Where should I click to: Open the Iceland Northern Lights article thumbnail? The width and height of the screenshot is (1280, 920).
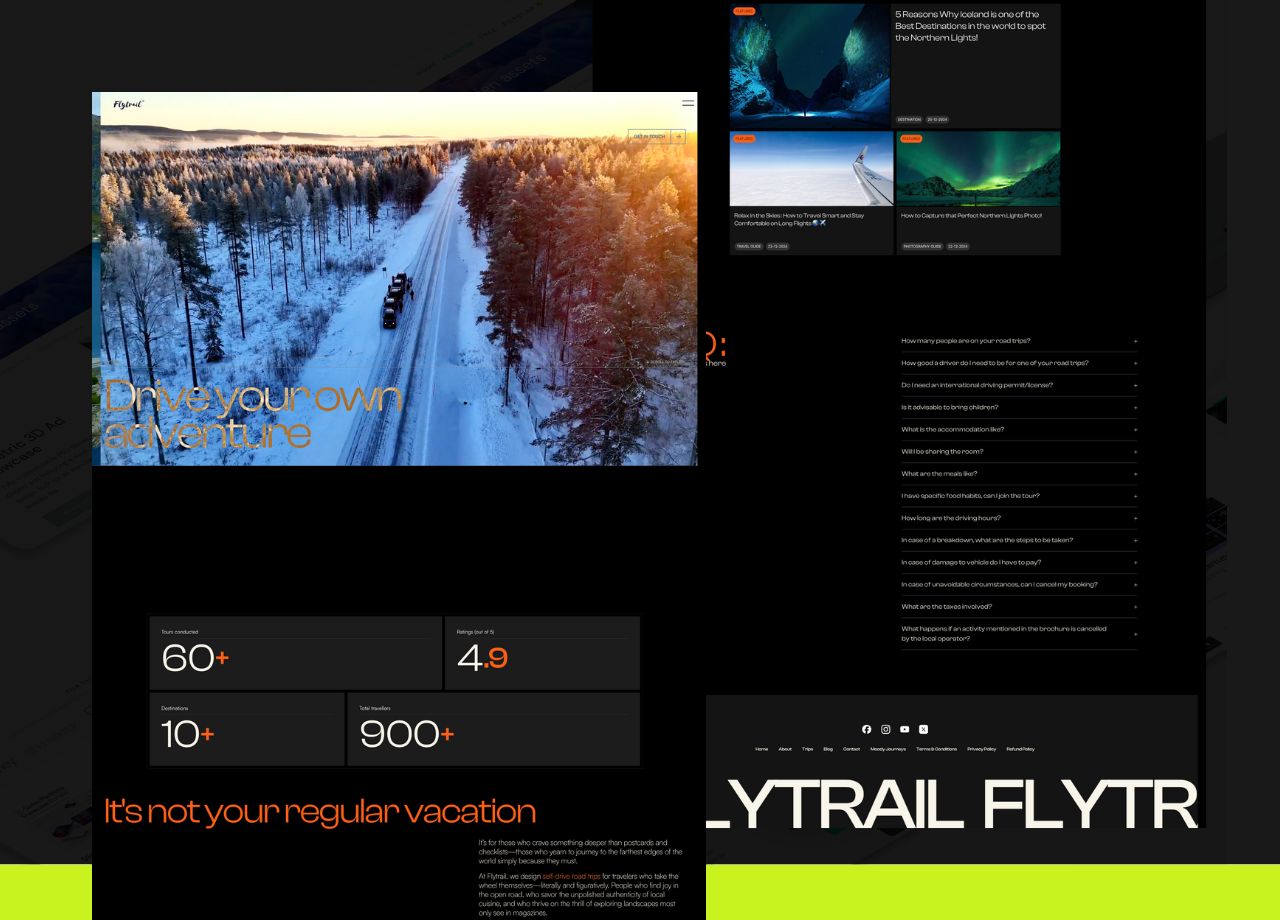tap(809, 65)
